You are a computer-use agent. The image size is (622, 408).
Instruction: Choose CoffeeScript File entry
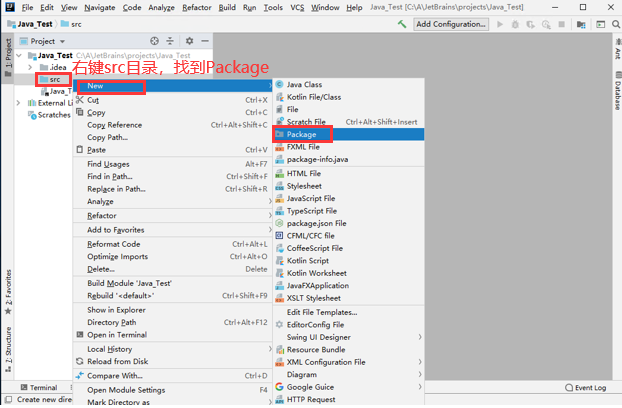pyautogui.click(x=348, y=248)
